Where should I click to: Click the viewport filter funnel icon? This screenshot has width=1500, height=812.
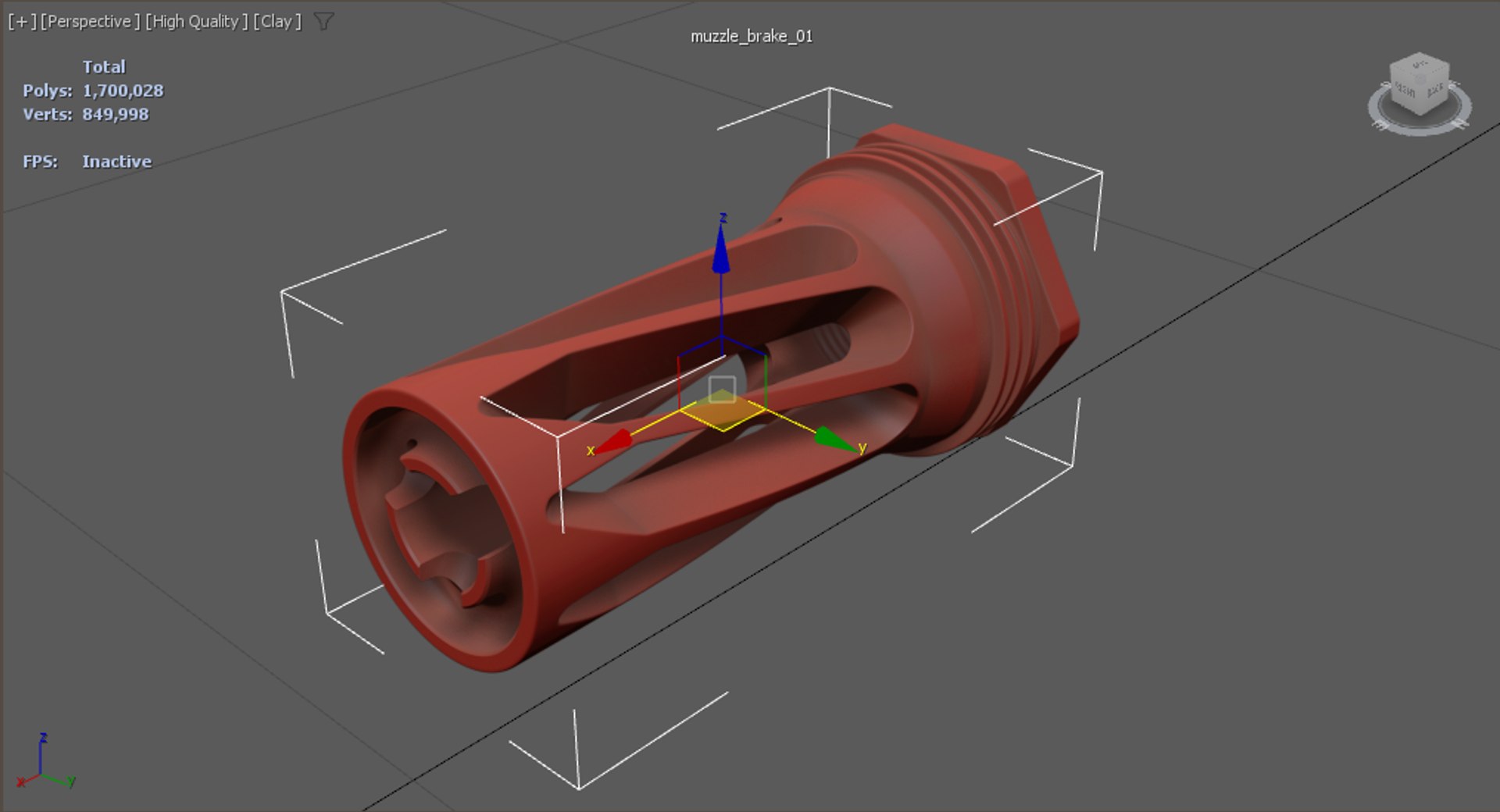(323, 21)
